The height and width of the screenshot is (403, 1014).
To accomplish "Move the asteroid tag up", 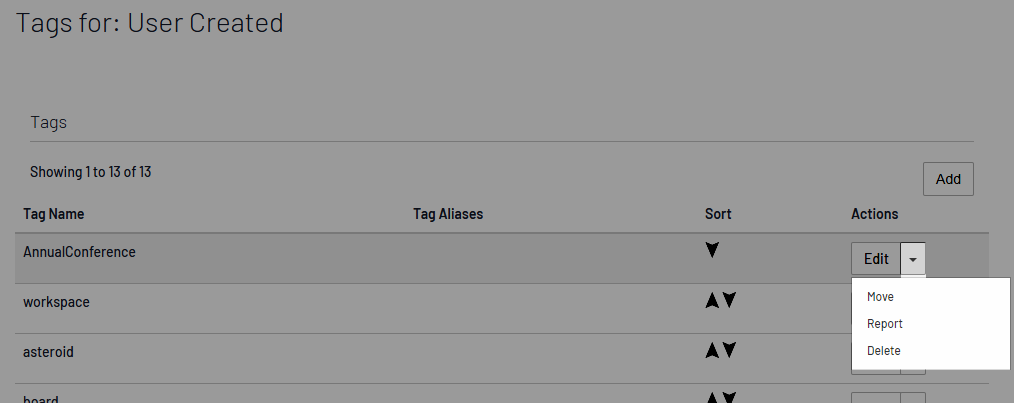I will point(712,350).
